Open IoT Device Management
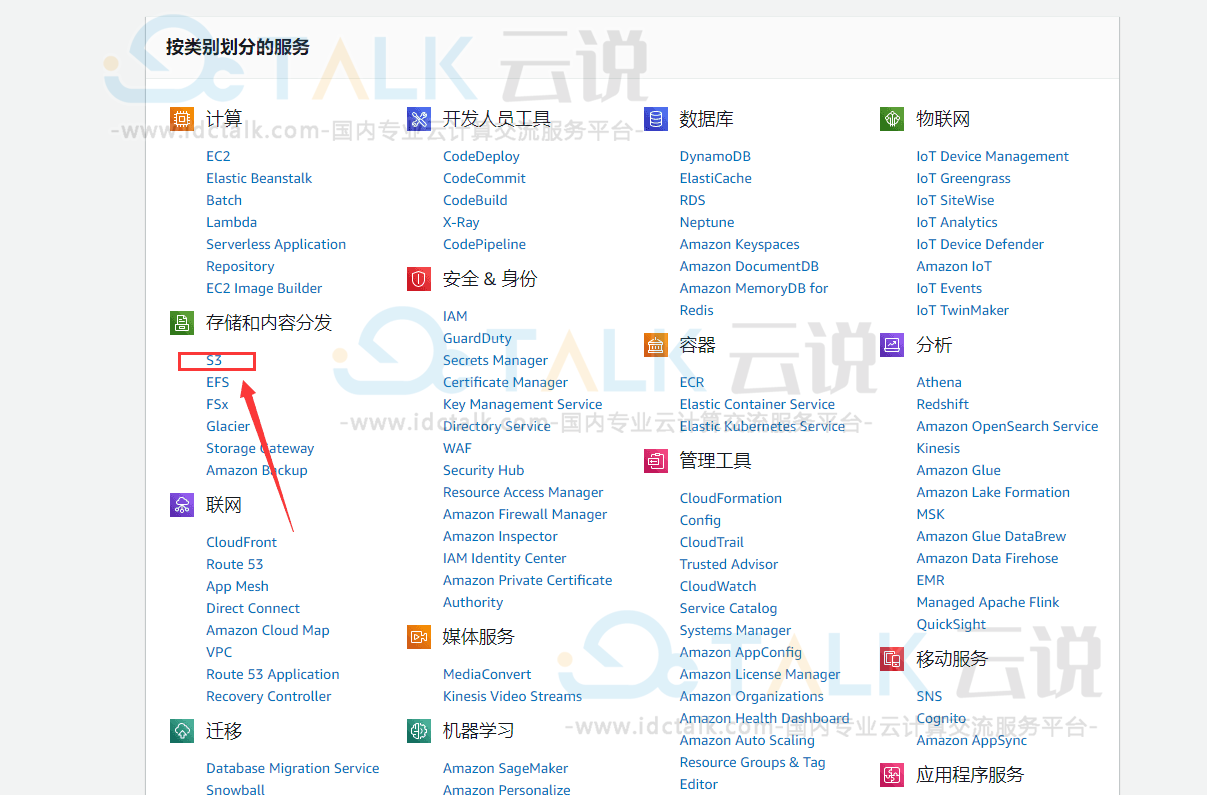This screenshot has height=795, width=1207. pyautogui.click(x=993, y=156)
